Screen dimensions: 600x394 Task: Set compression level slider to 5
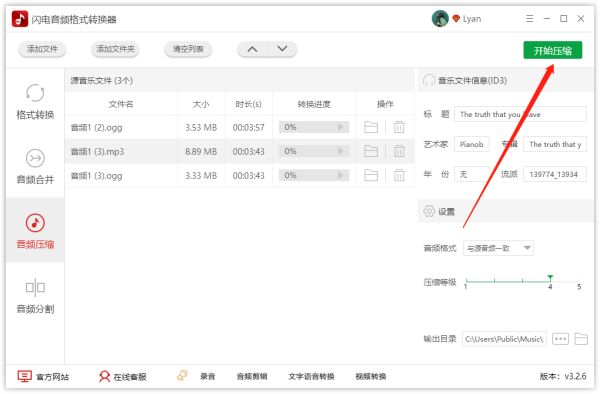coord(578,281)
